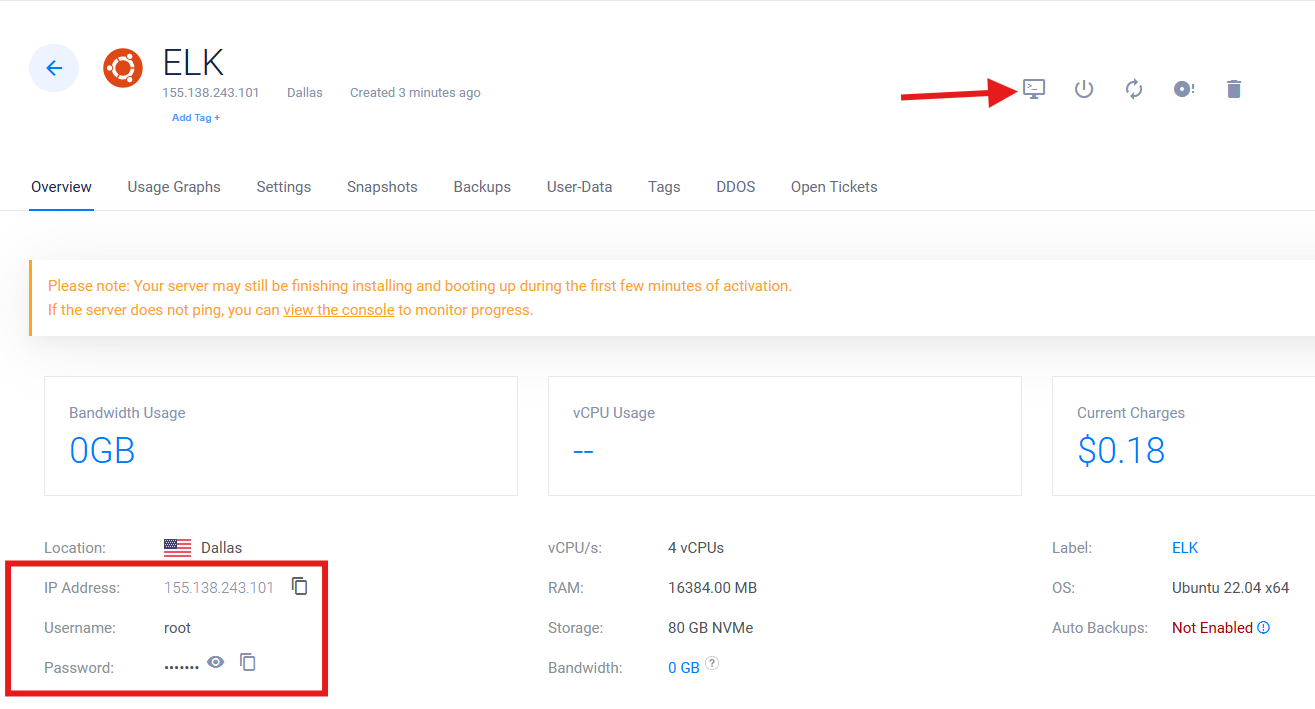Open the server console icon
Viewport: 1315px width, 709px height.
[x=1034, y=89]
